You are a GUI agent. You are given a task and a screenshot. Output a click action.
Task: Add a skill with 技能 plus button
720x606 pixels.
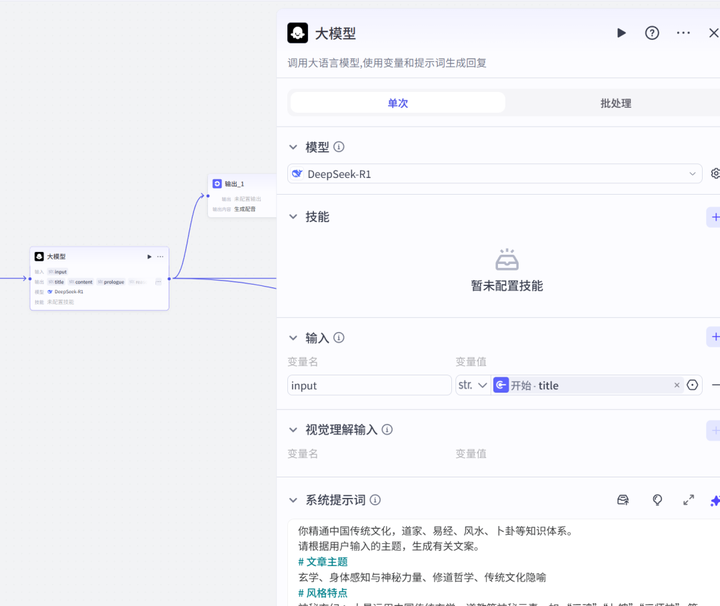pyautogui.click(x=714, y=217)
